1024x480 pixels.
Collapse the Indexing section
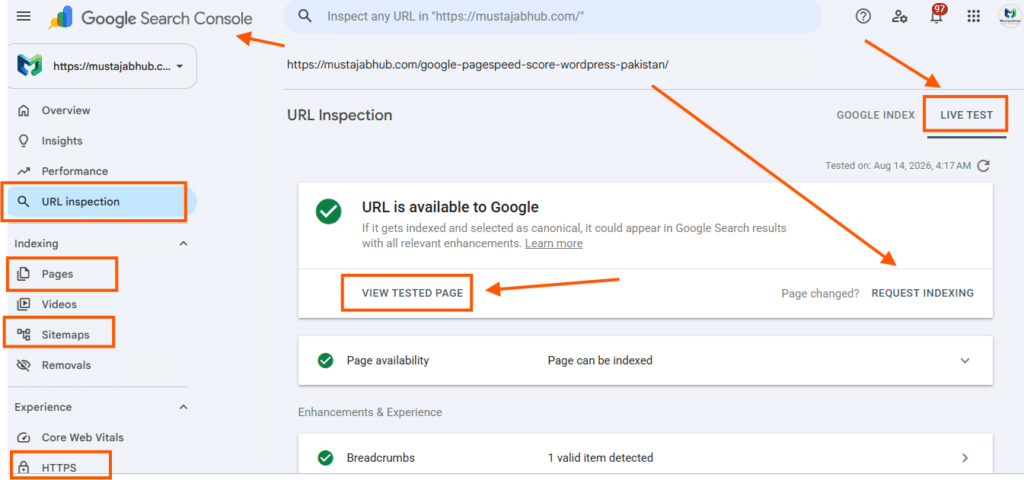pyautogui.click(x=184, y=244)
